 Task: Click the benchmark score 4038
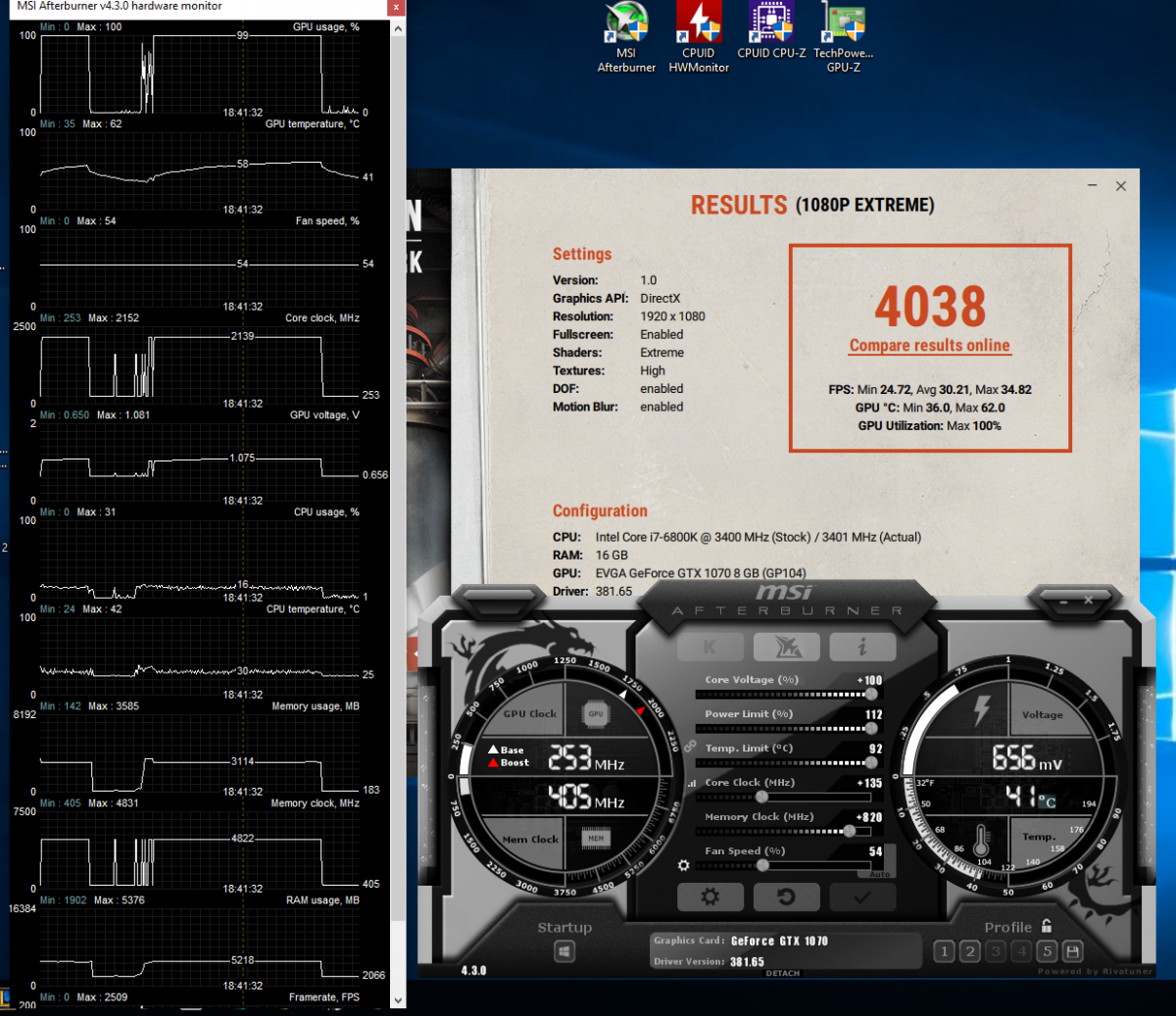point(930,307)
